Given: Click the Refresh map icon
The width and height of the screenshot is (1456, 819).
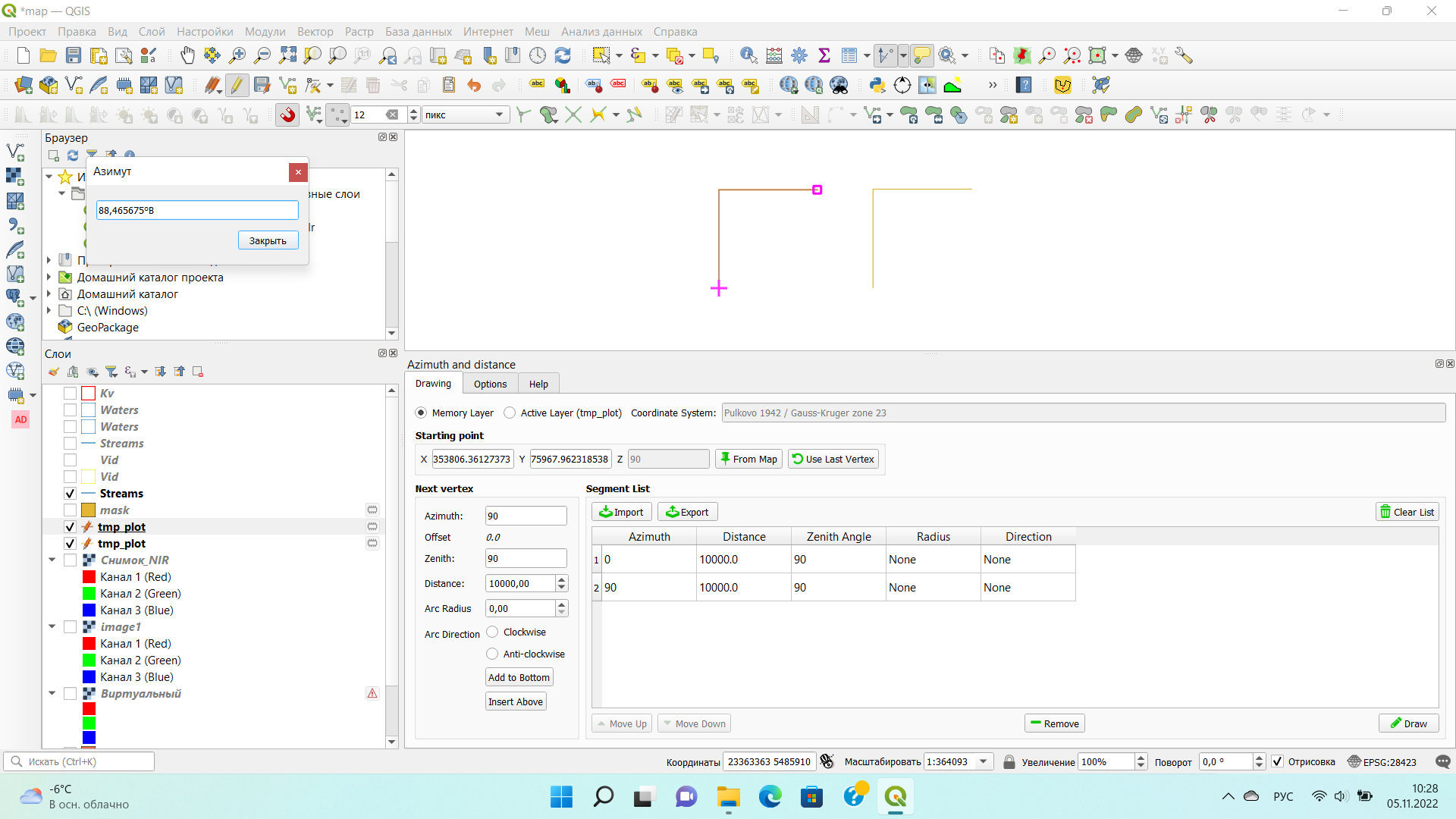Looking at the screenshot, I should click(x=563, y=55).
